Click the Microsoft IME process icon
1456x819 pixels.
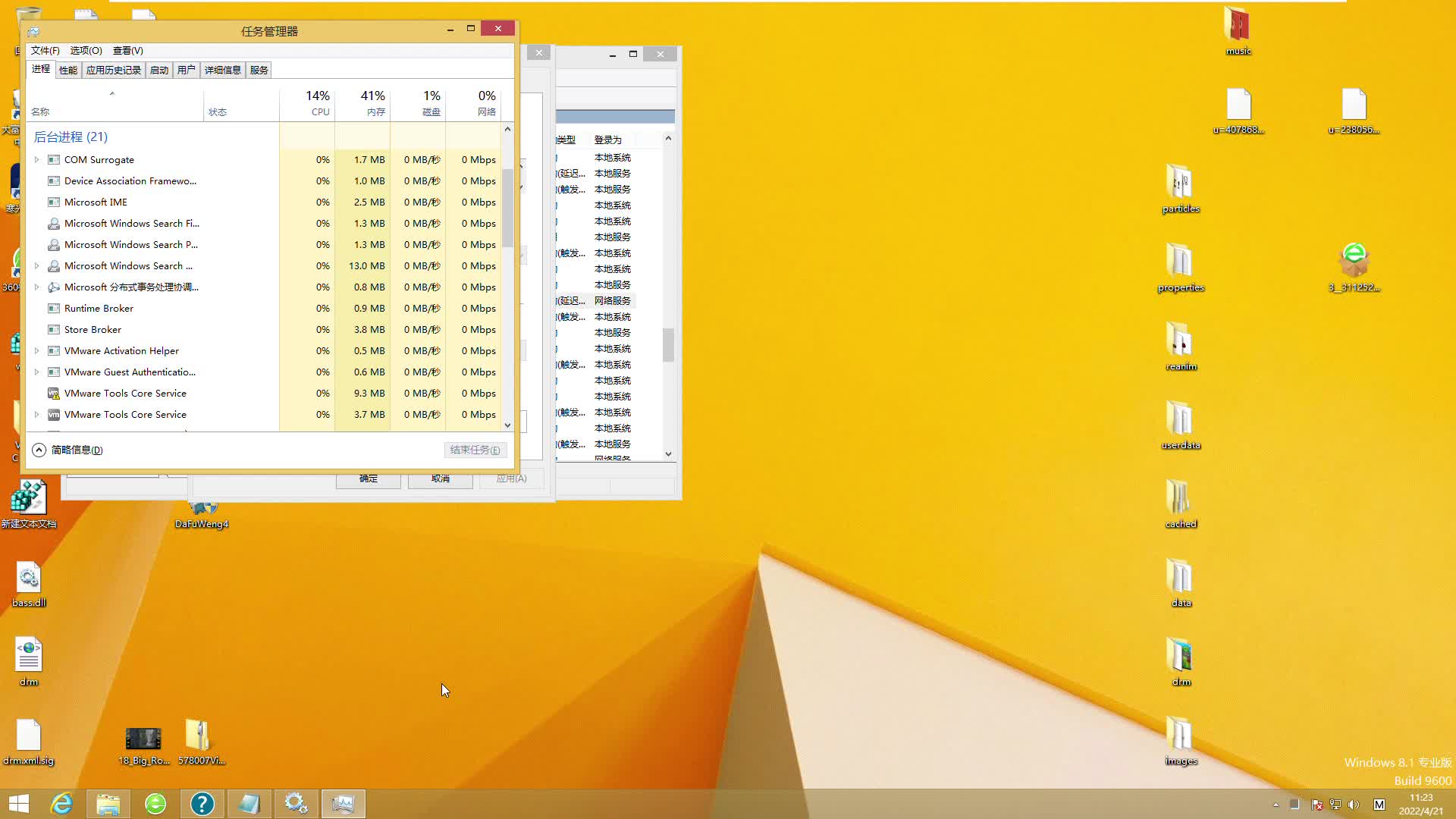click(x=54, y=202)
